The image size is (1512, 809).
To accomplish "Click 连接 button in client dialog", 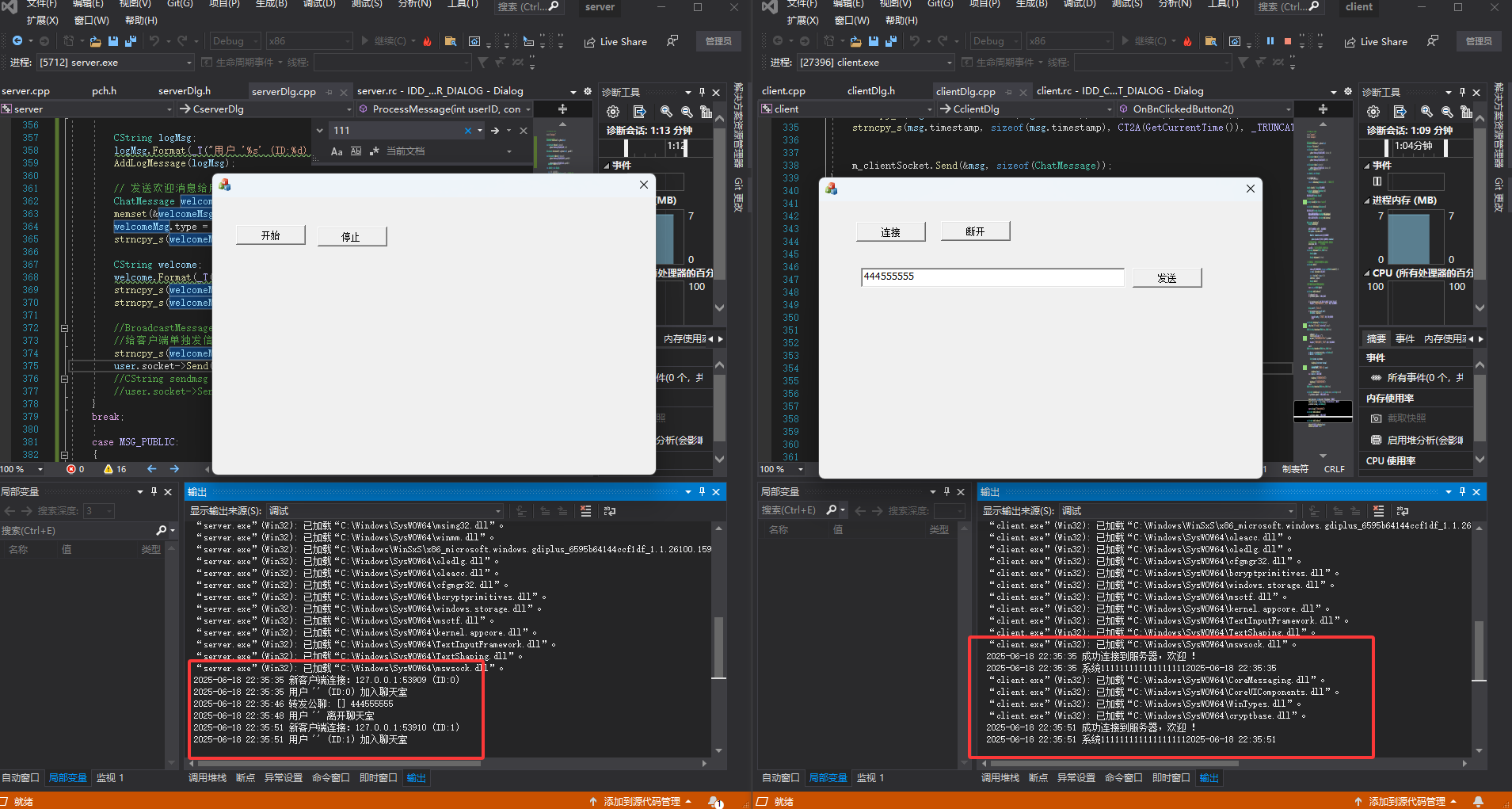I will 891,232.
